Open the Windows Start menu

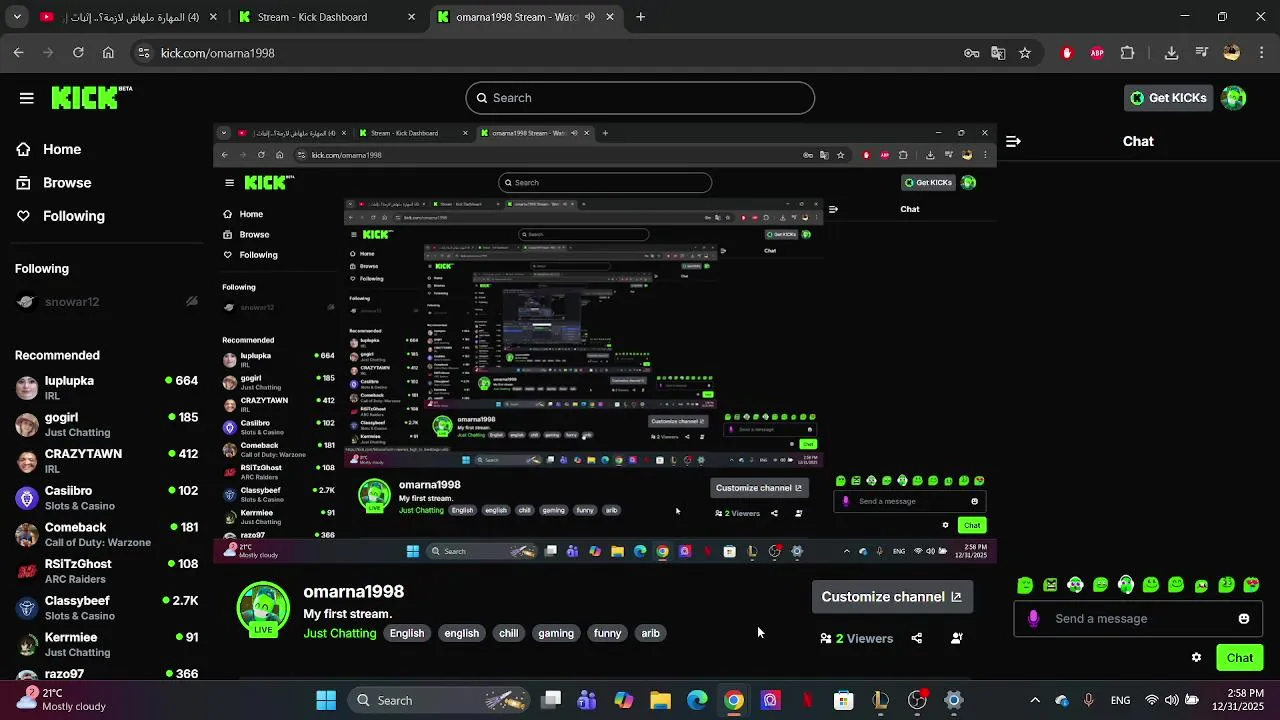[x=326, y=700]
